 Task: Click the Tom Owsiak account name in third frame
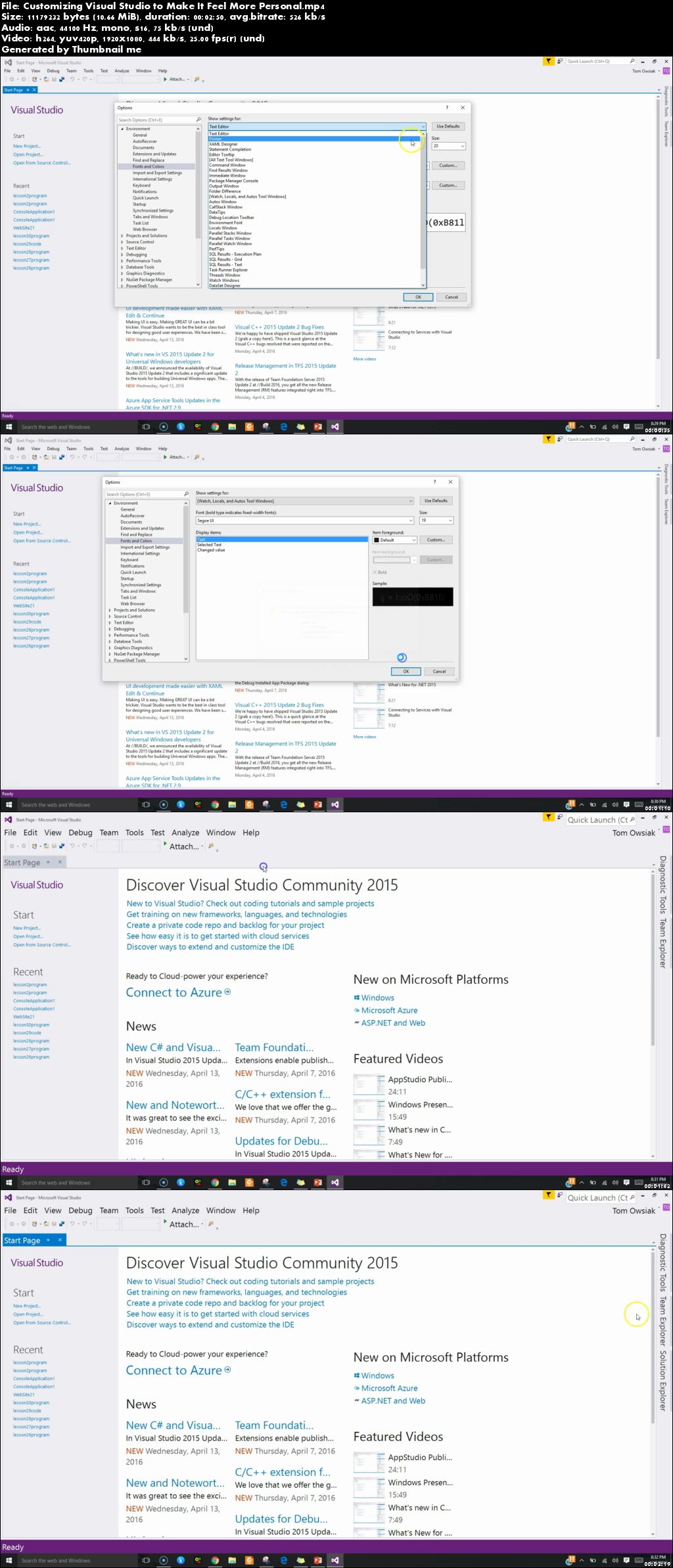(634, 833)
